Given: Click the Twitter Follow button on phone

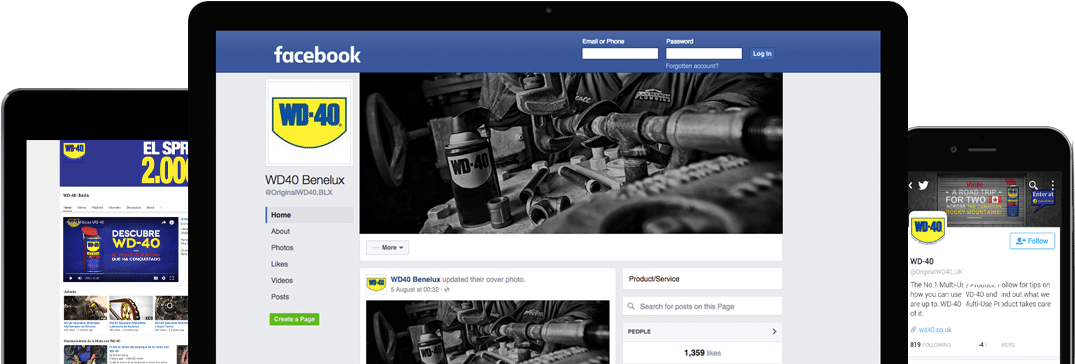Looking at the screenshot, I should tap(1032, 241).
